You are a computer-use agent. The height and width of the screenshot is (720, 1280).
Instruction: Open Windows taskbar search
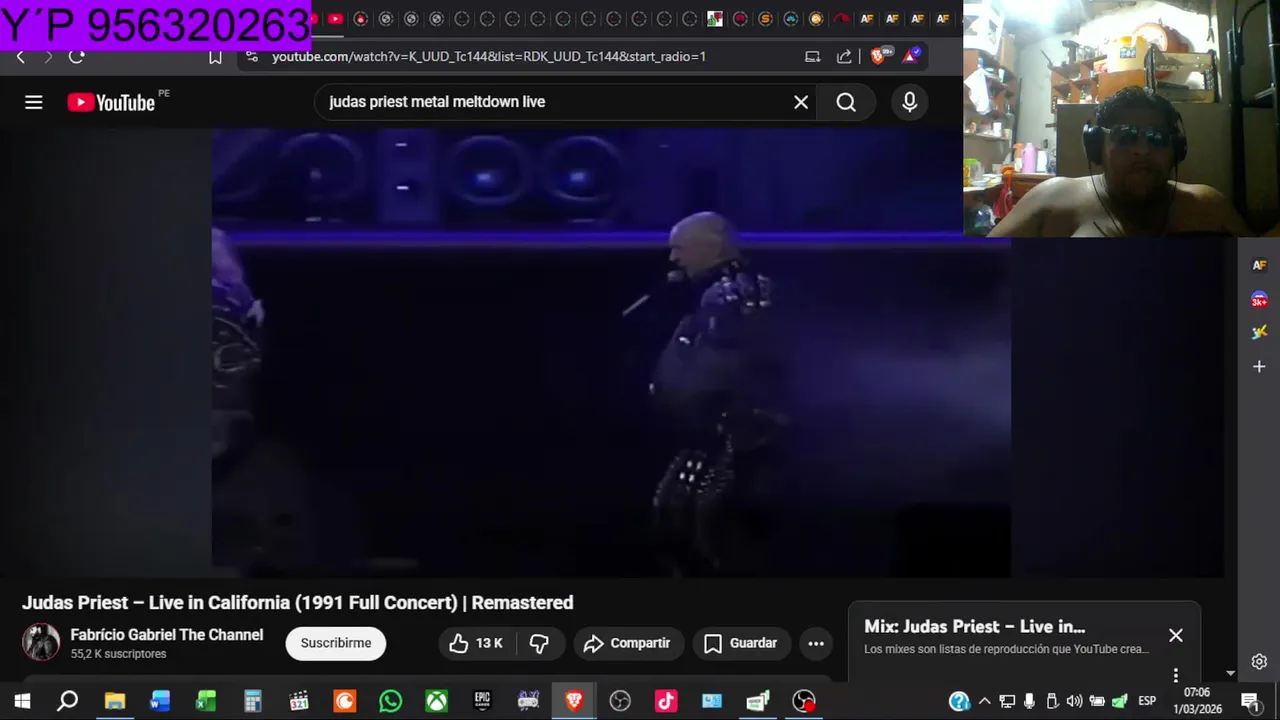[68, 701]
